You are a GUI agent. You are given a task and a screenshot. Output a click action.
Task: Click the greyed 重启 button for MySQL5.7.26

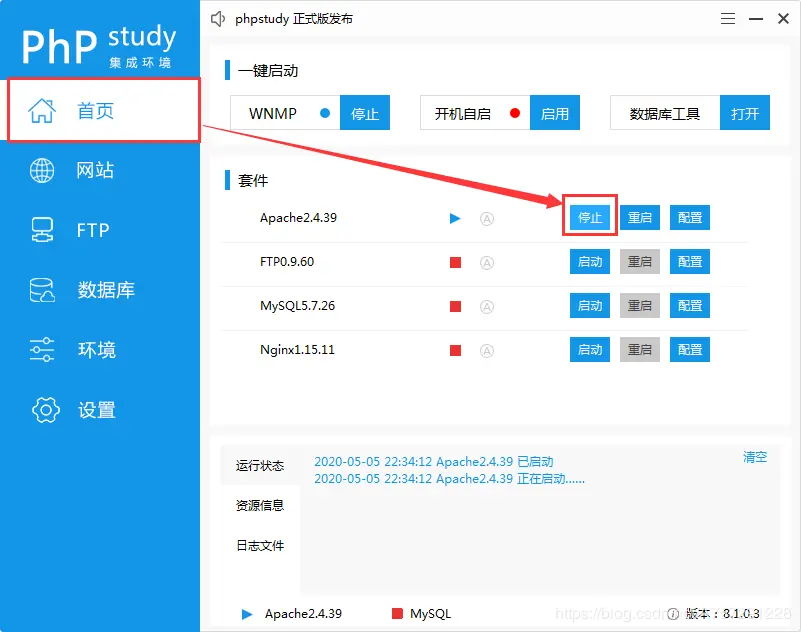pyautogui.click(x=640, y=306)
